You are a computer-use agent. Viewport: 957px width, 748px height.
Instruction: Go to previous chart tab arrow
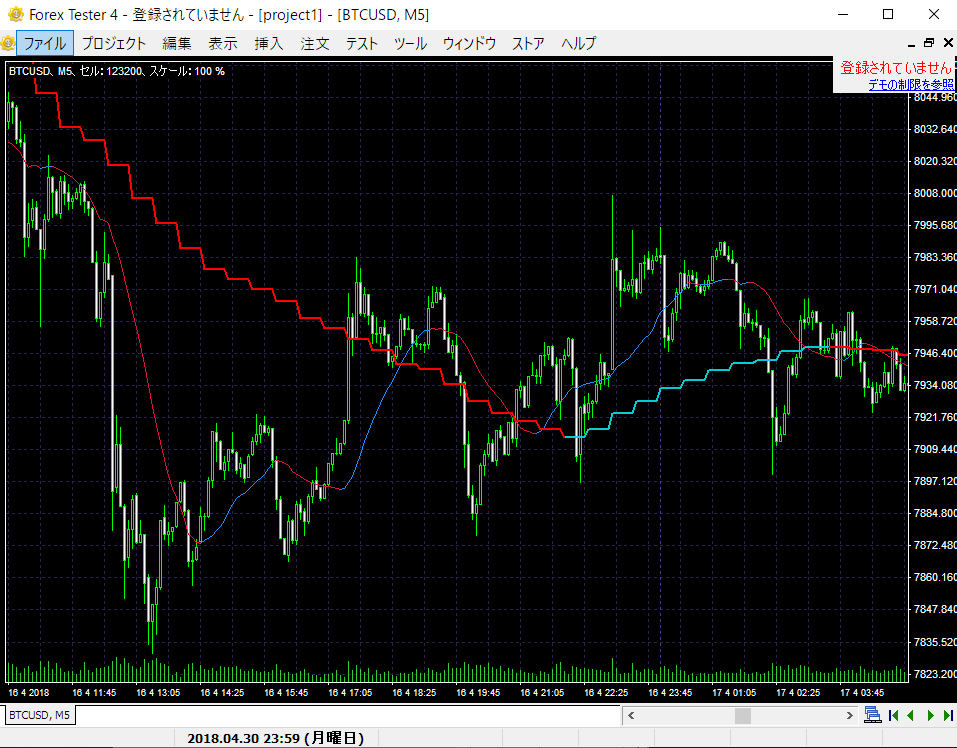click(x=911, y=715)
